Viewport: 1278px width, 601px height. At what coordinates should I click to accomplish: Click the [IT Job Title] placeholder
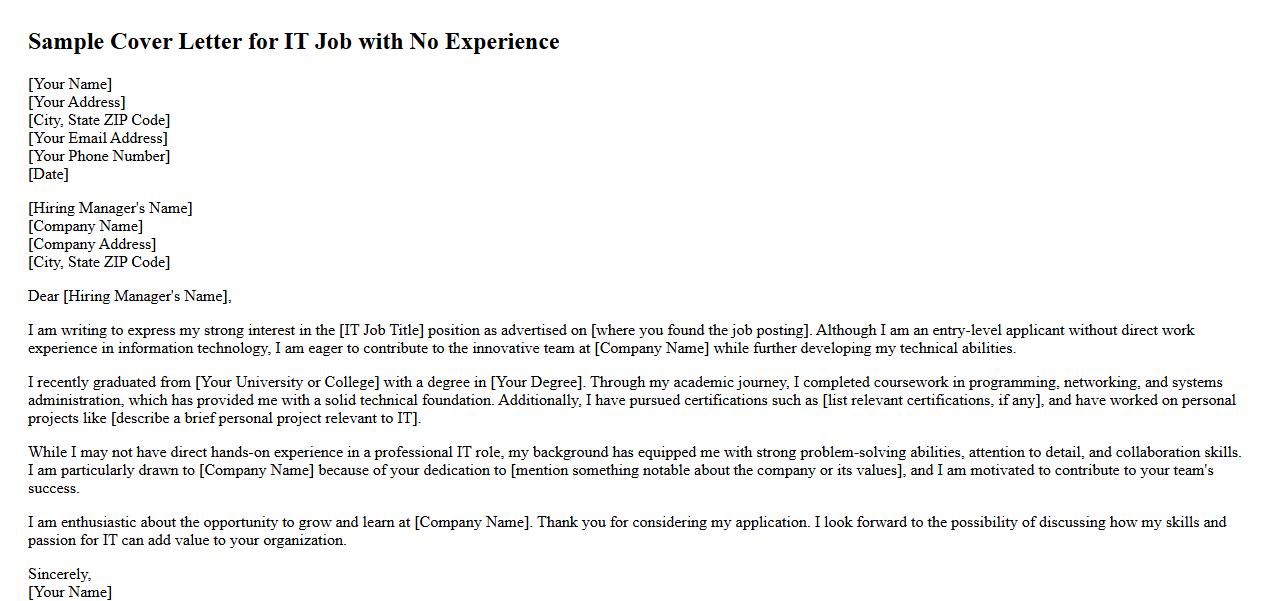(382, 330)
